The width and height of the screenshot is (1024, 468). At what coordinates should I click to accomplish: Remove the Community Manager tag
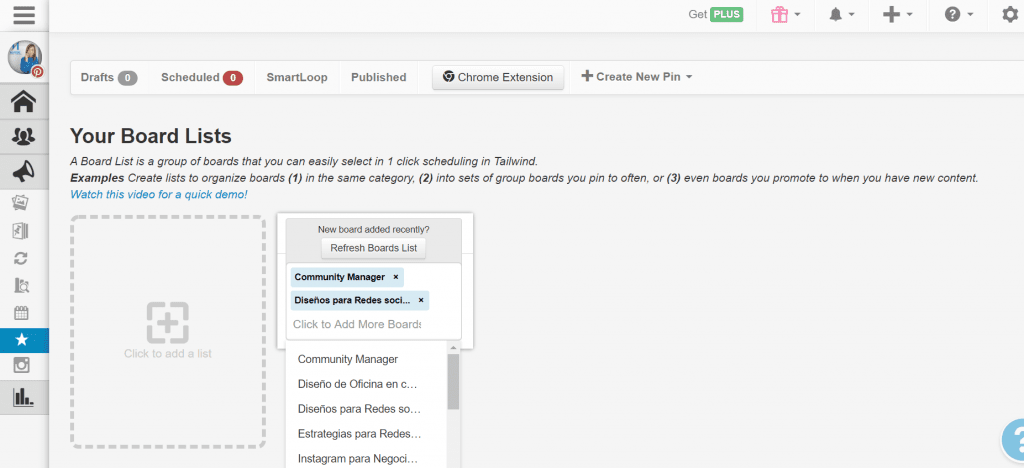tap(396, 277)
